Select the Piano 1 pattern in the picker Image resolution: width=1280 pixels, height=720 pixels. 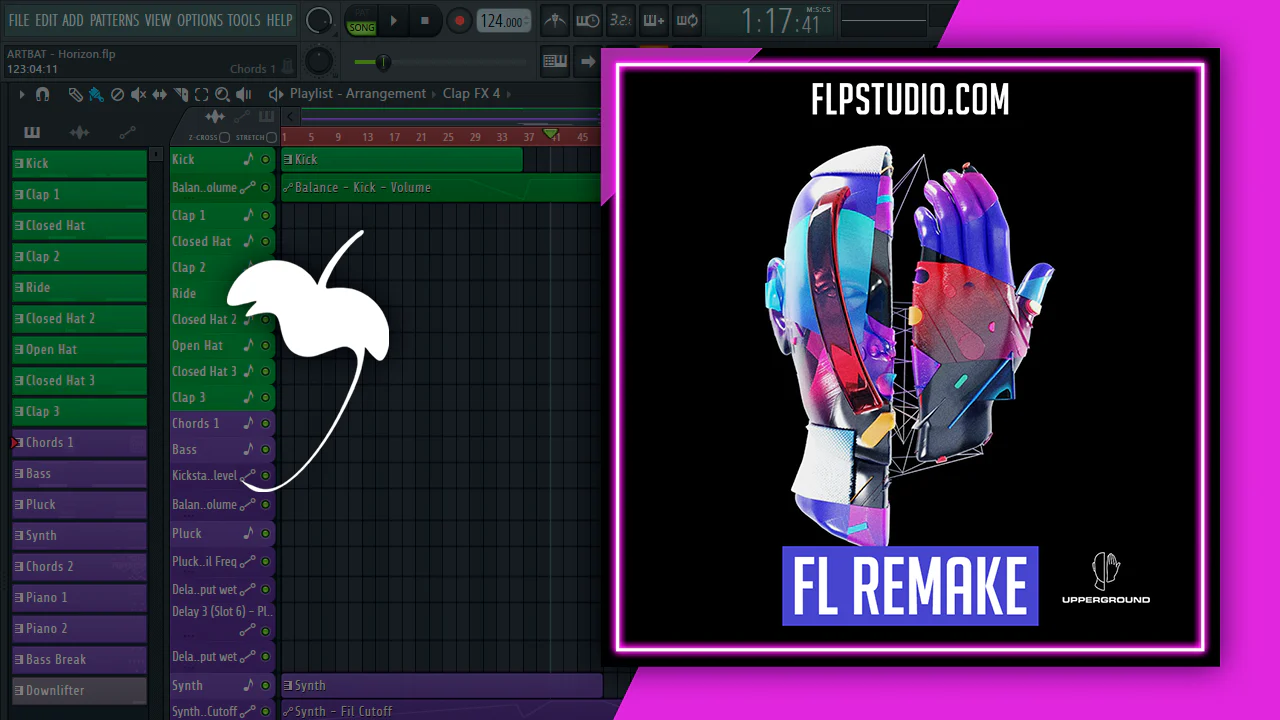click(x=79, y=597)
